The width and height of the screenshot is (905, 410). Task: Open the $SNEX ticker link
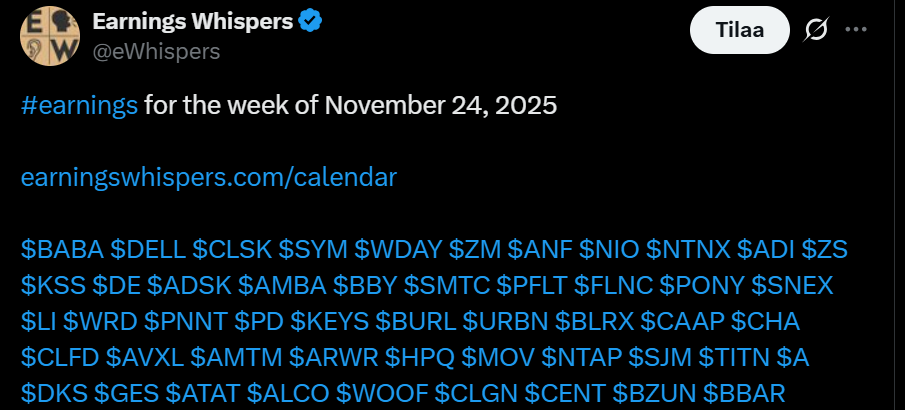792,285
